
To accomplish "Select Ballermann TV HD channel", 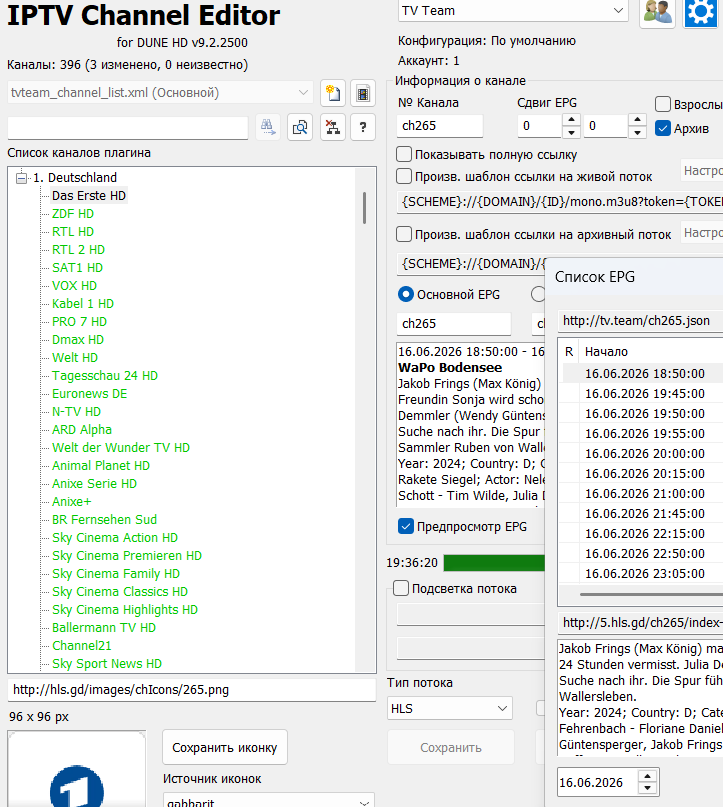I will coord(104,628).
